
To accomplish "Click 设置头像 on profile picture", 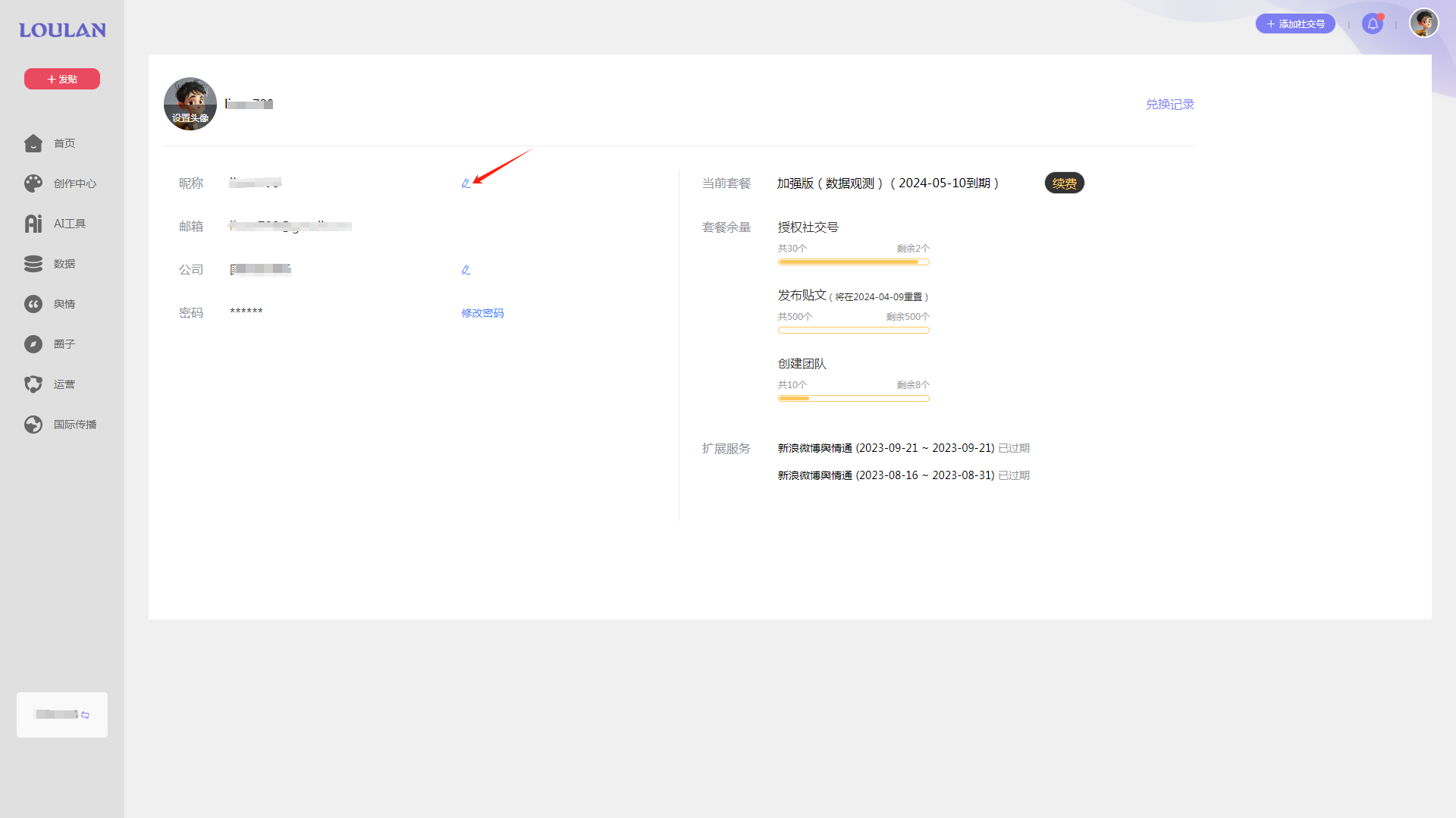I will point(190,118).
